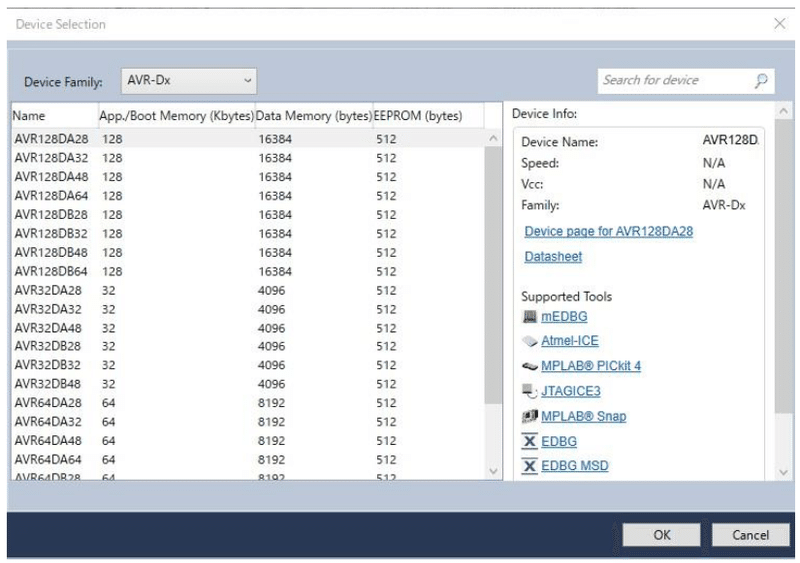Click the JTAGICE3 tool icon
Viewport: 800px width, 563px height.
click(530, 391)
